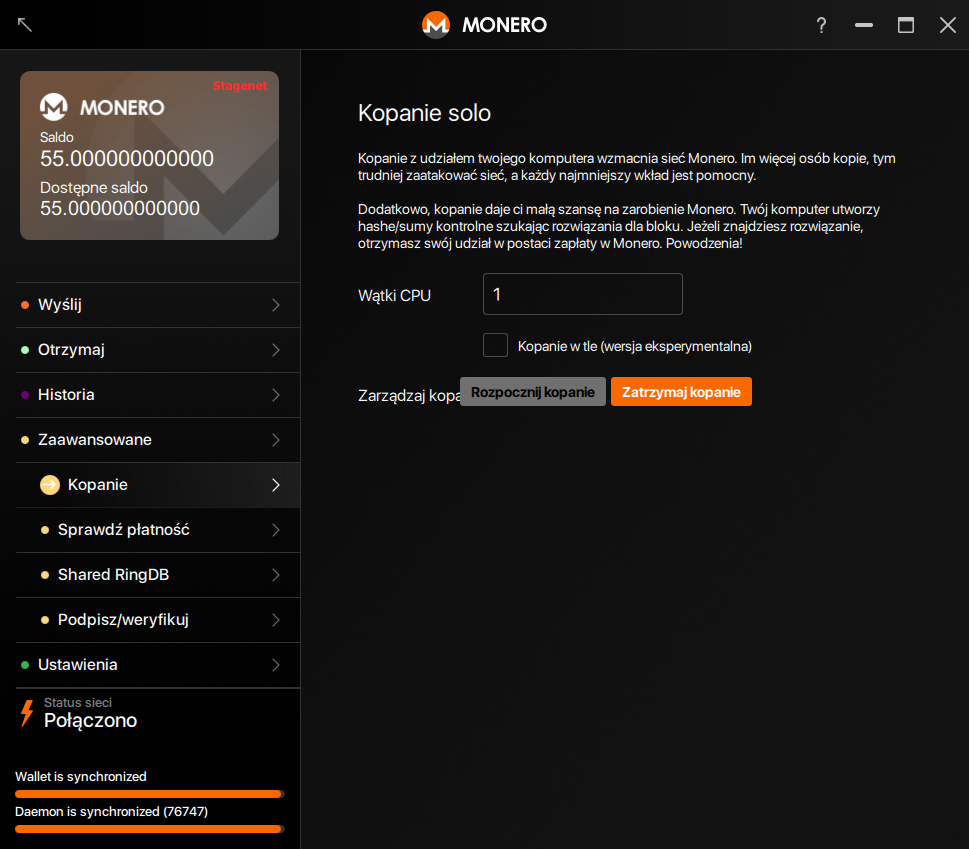Screen dimensions: 969x849
Task: Click the Połączono network status text
Action: pyautogui.click(x=90, y=720)
